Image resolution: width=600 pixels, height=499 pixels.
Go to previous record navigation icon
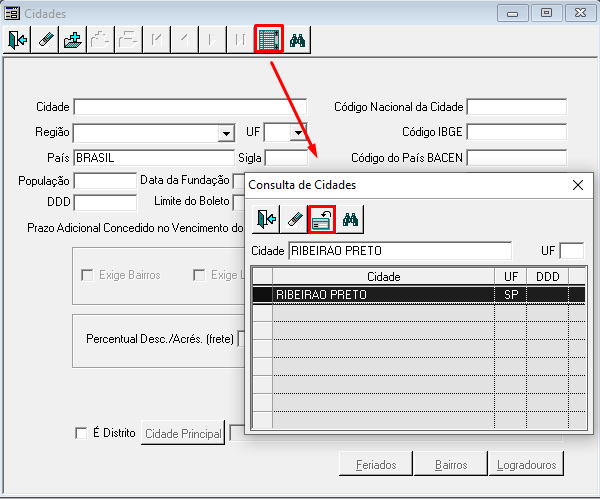click(184, 39)
